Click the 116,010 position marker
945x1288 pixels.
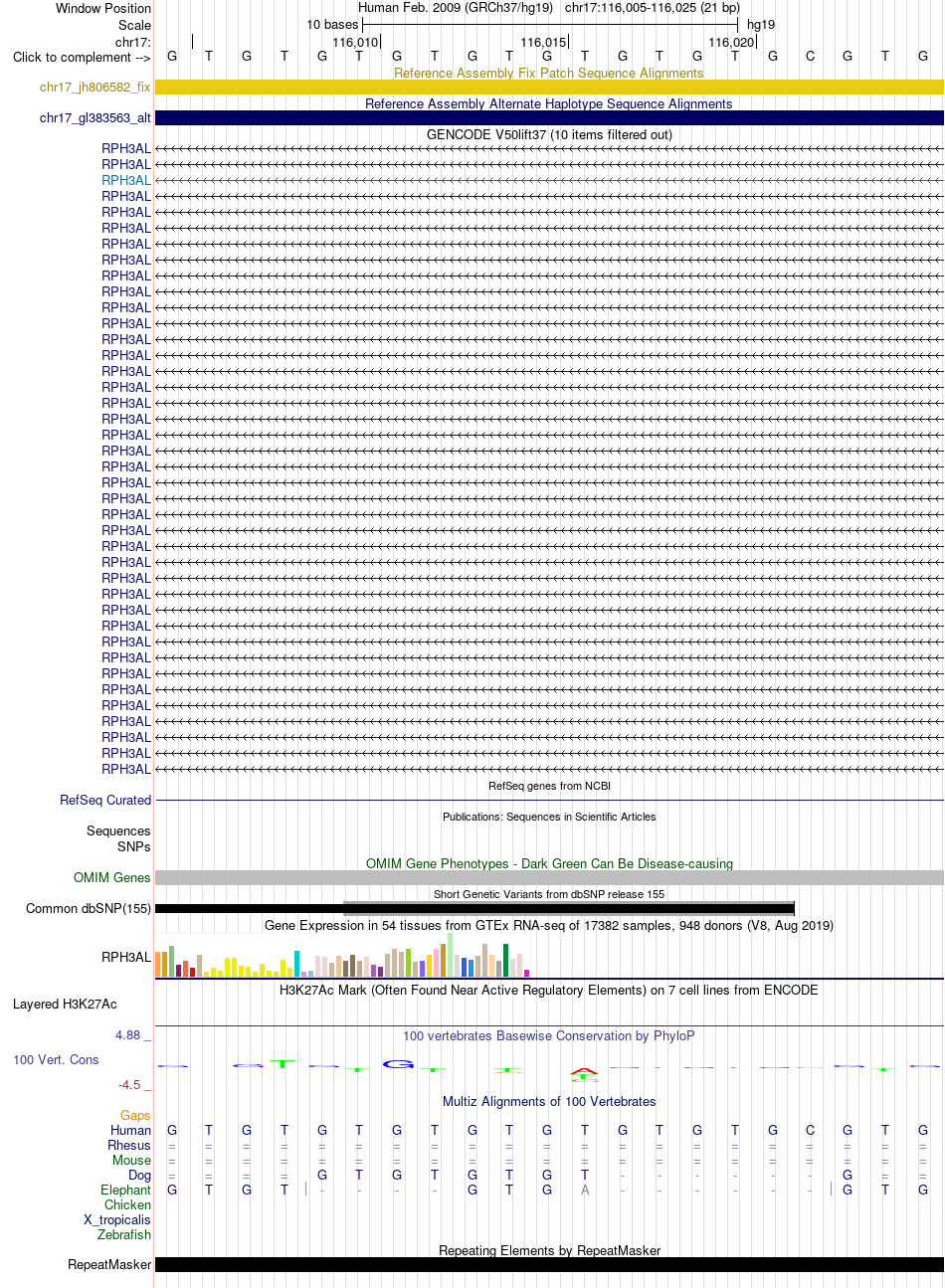(356, 42)
